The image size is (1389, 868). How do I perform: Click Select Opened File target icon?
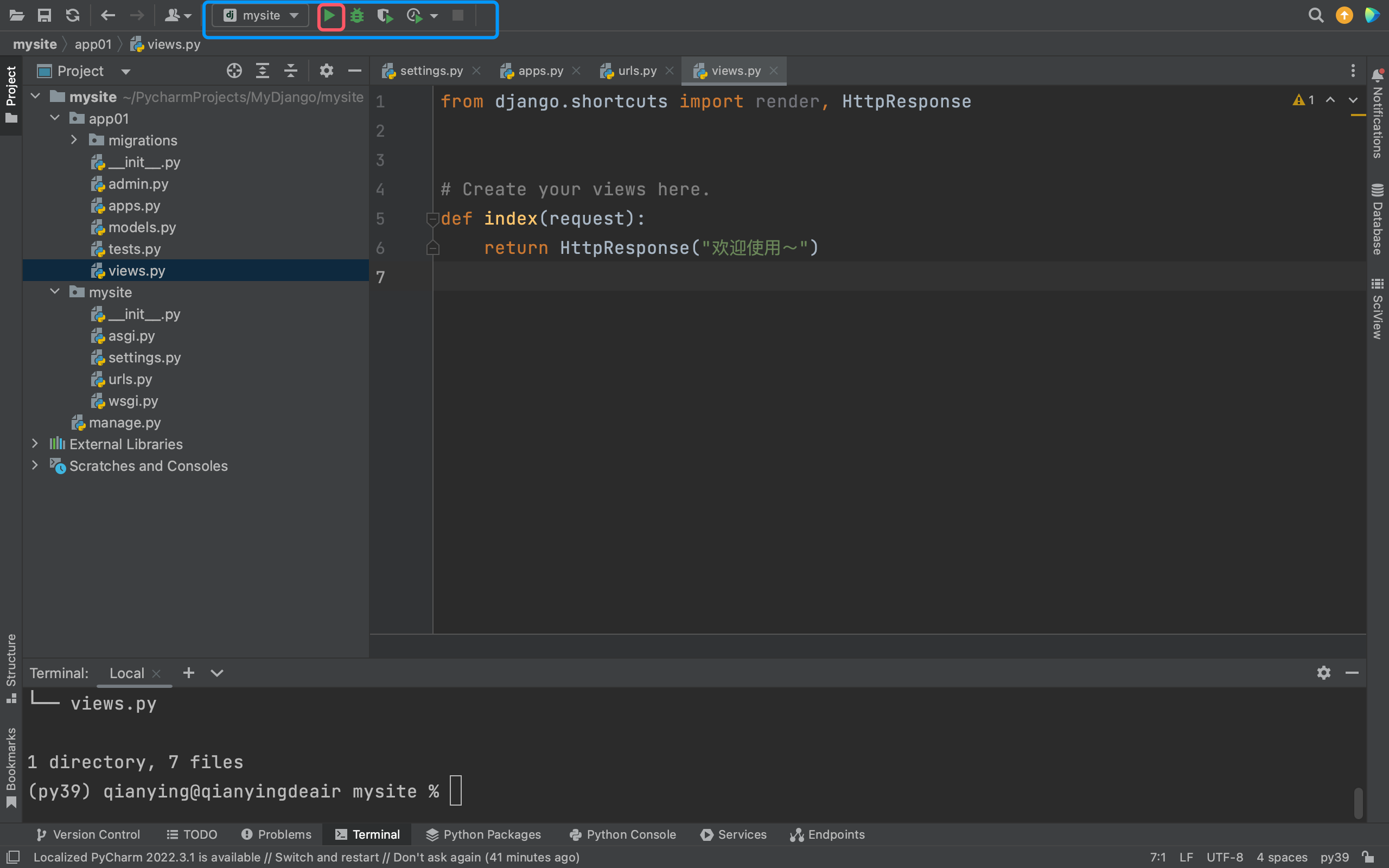[234, 71]
